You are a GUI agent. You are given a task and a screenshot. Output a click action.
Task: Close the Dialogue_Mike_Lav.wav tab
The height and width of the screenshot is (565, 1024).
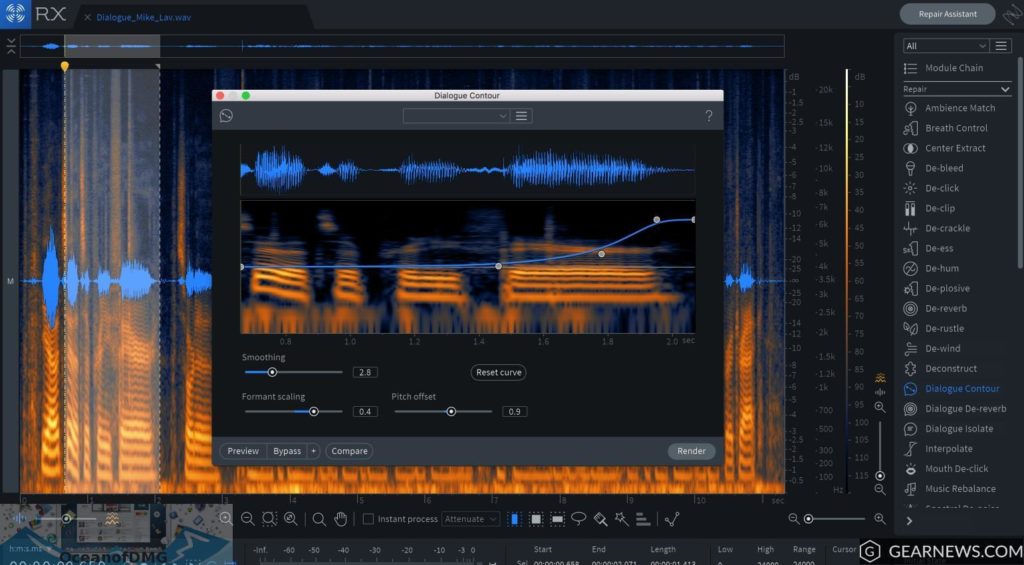pos(88,18)
